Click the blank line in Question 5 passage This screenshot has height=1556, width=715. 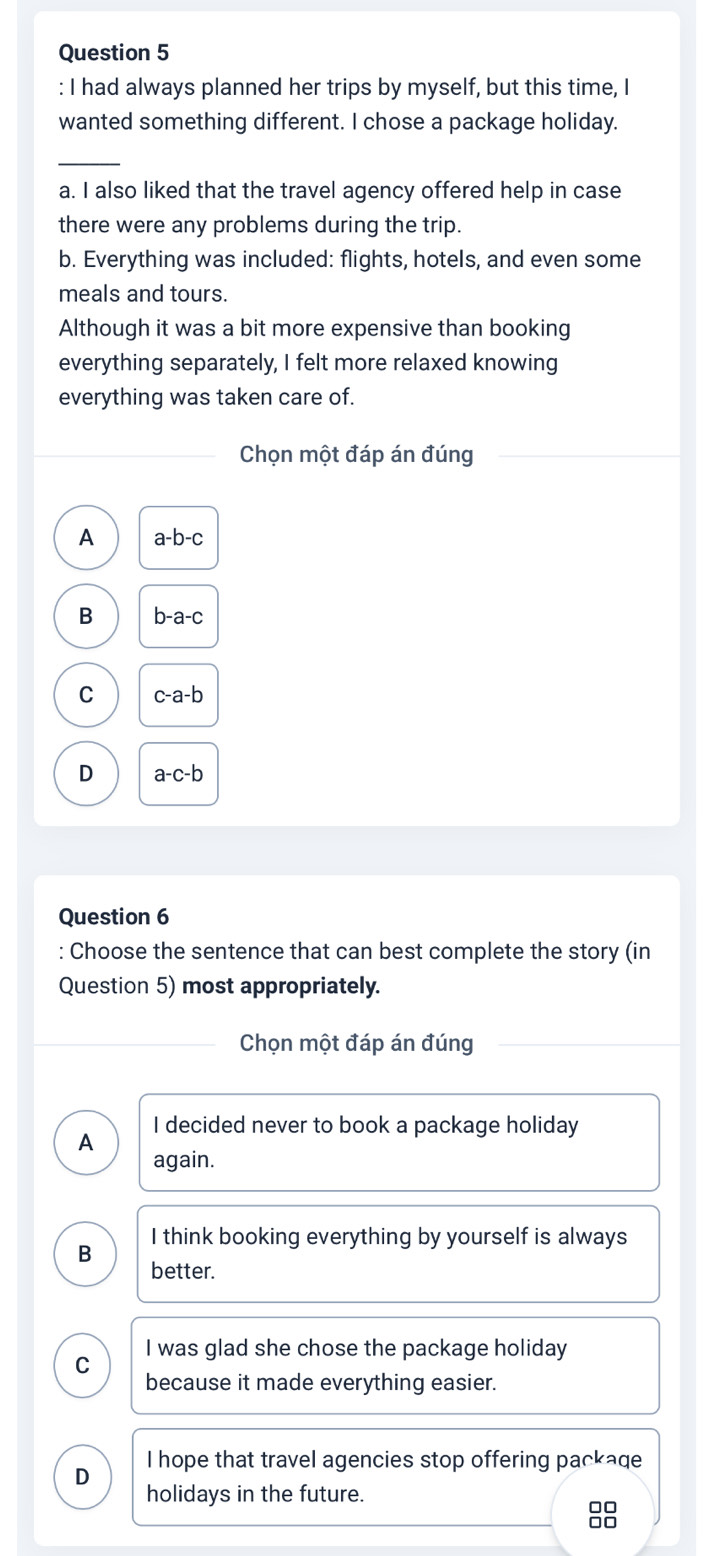89,163
